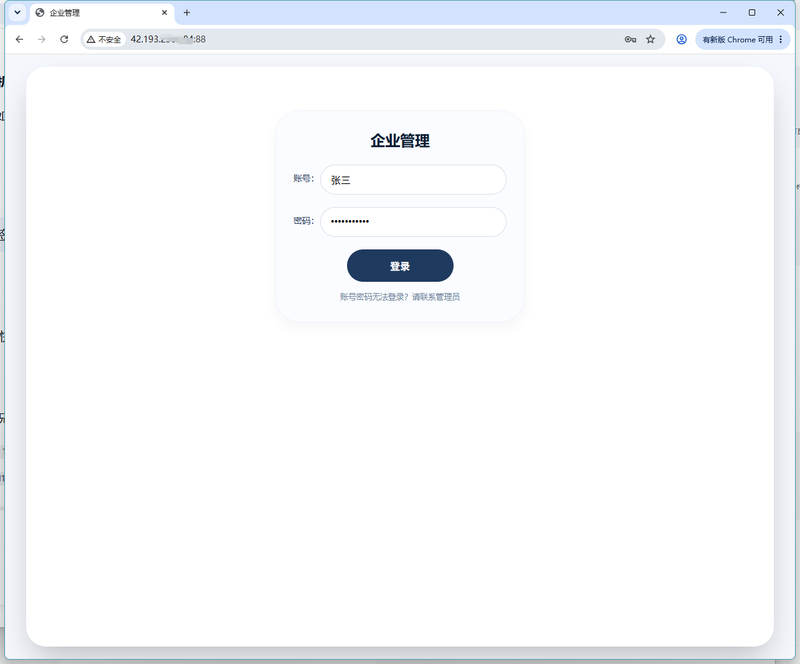Open a new tab with plus button
This screenshot has width=800, height=664.
pos(187,13)
